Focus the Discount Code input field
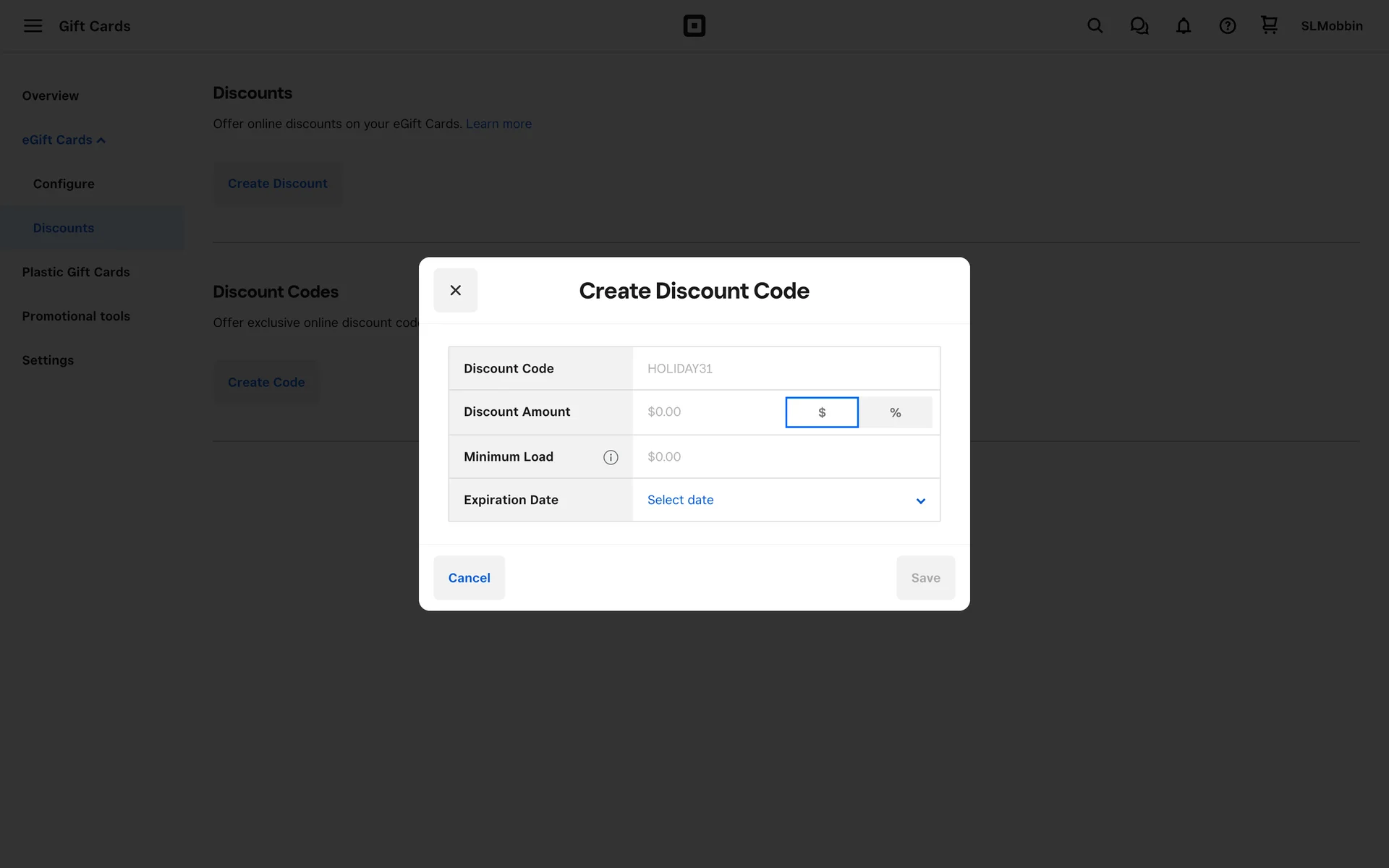The width and height of the screenshot is (1389, 868). click(x=786, y=369)
